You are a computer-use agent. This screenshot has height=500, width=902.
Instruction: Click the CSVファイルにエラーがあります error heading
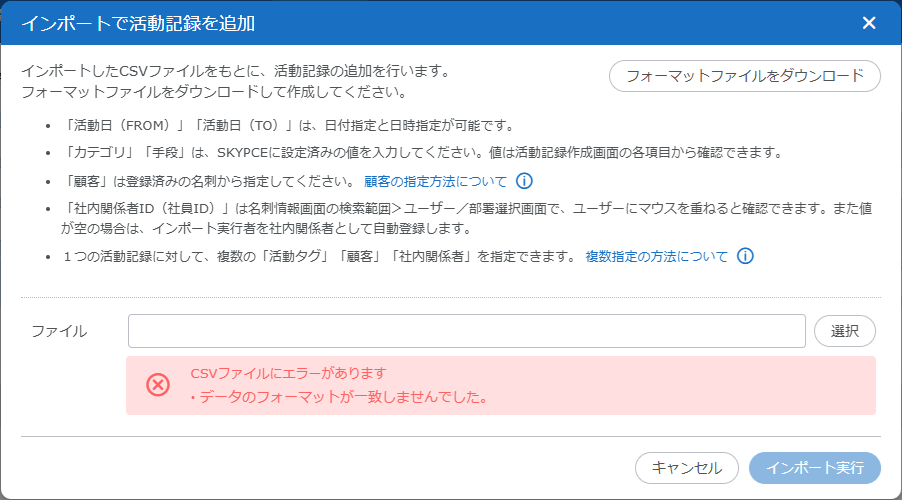(x=288, y=373)
